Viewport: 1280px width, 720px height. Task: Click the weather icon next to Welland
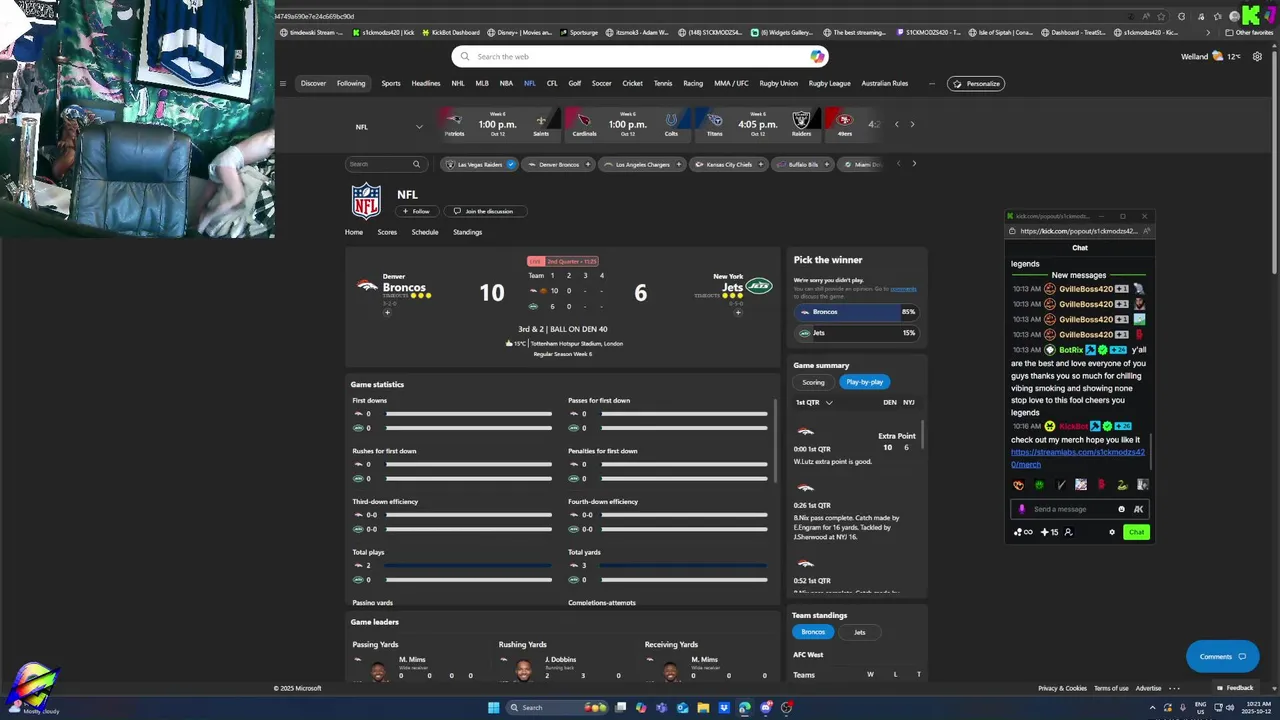[1217, 57]
